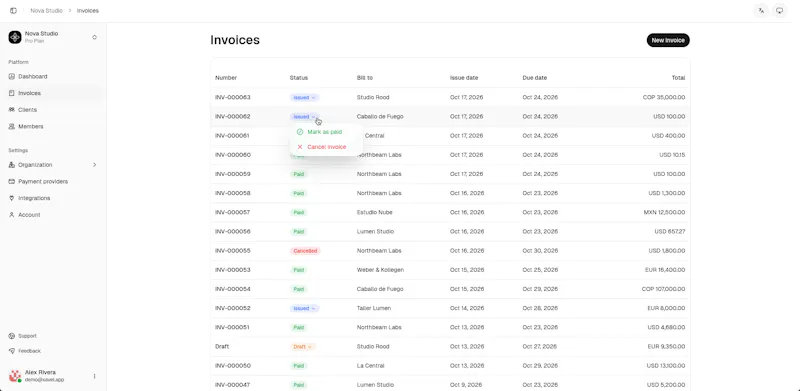800x391 pixels.
Task: Click the Status column header
Action: point(298,78)
